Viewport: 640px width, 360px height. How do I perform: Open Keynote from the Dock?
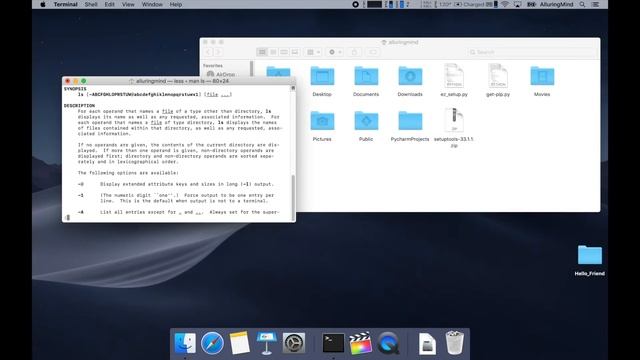267,343
